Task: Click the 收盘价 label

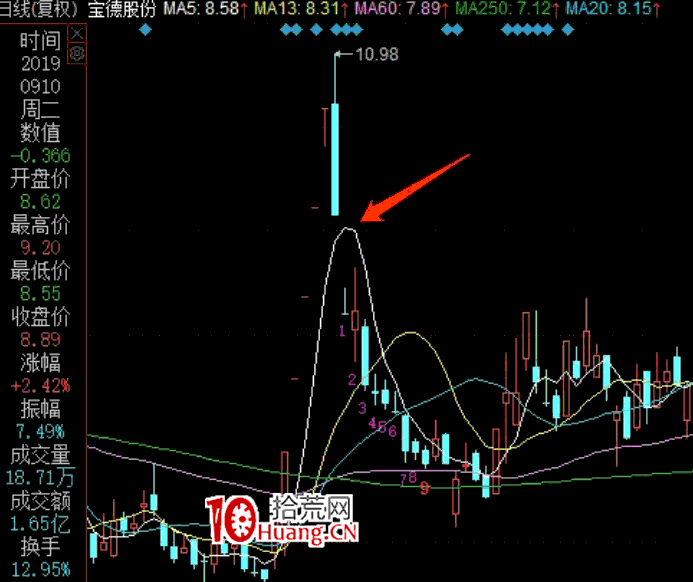Action: tap(40, 317)
